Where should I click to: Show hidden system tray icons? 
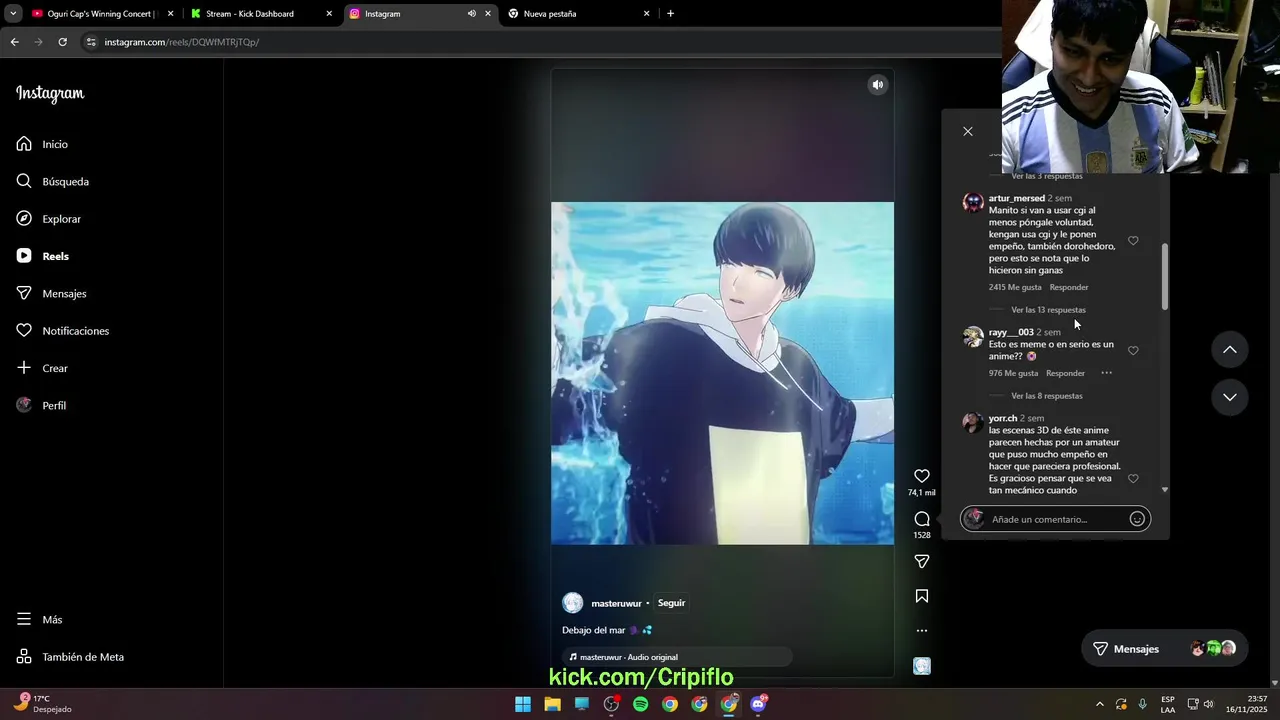pyautogui.click(x=1100, y=704)
